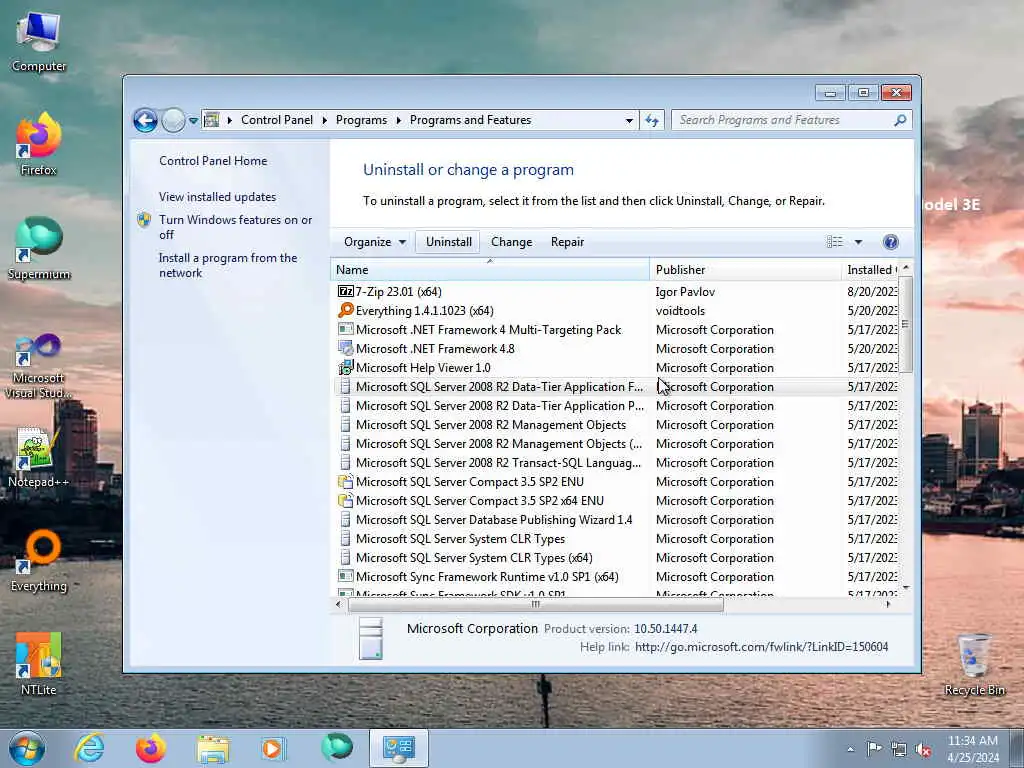
Task: Select Microsoft Sync Framework Runtime v1.0 SP1 (x64)
Action: (x=616, y=577)
